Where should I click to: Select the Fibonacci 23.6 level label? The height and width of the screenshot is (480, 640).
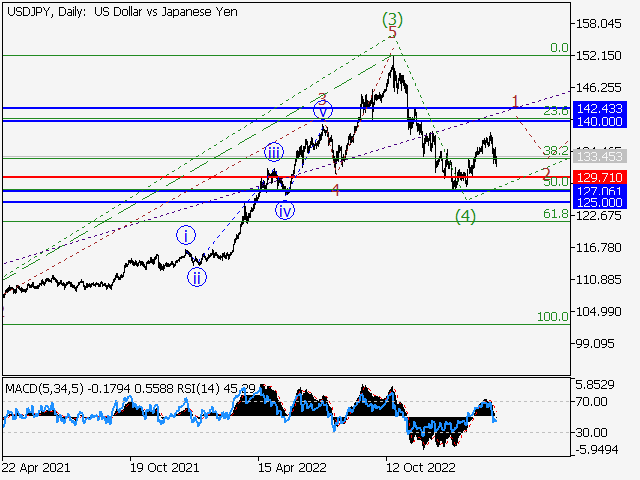(556, 111)
